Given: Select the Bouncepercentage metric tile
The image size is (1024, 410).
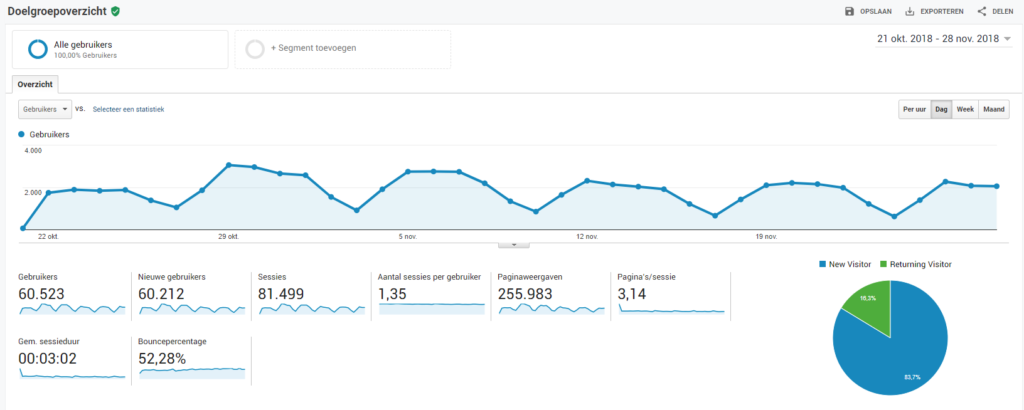Looking at the screenshot, I should click(192, 358).
